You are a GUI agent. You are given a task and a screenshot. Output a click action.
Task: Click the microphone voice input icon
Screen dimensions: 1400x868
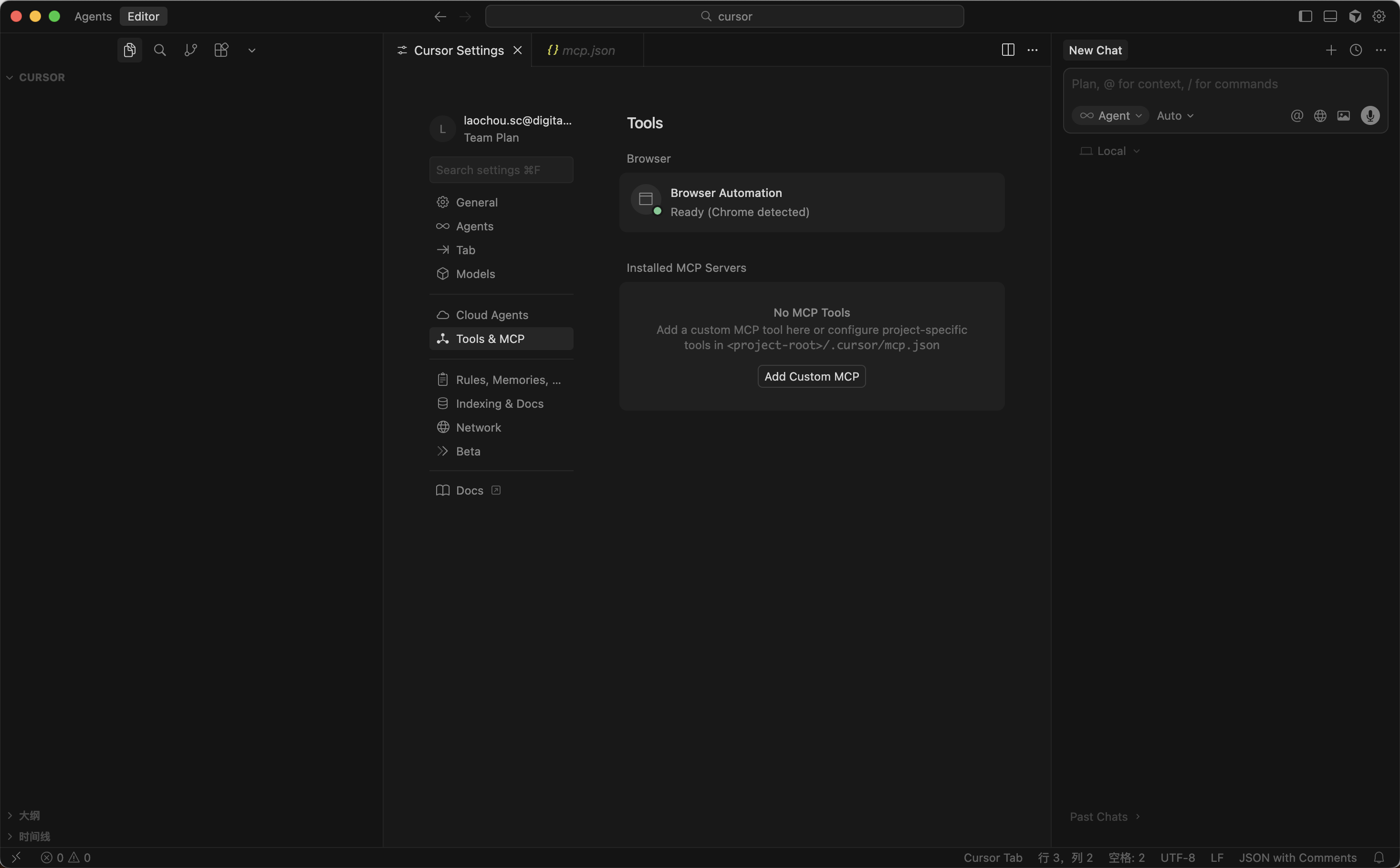click(1369, 115)
